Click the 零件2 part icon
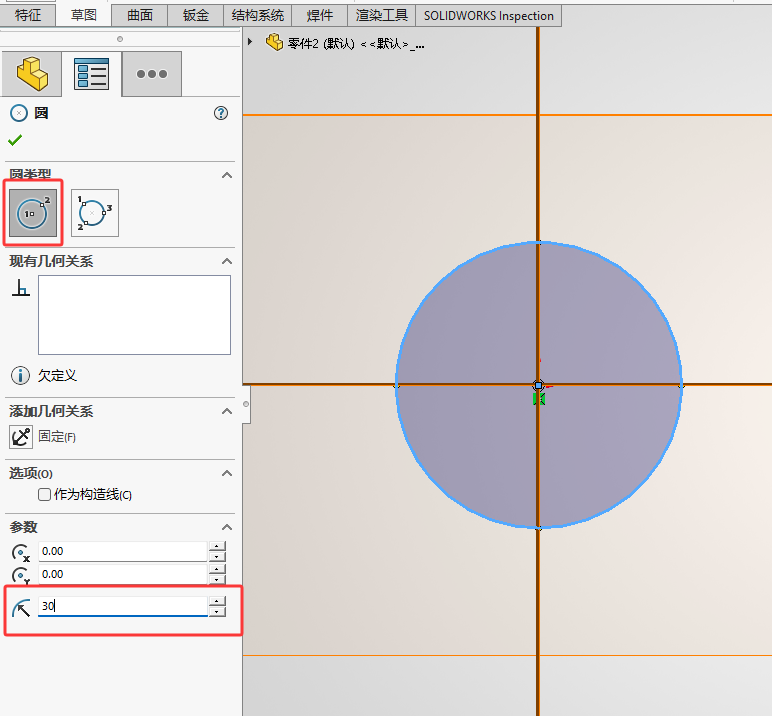The height and width of the screenshot is (716, 772). tap(274, 42)
